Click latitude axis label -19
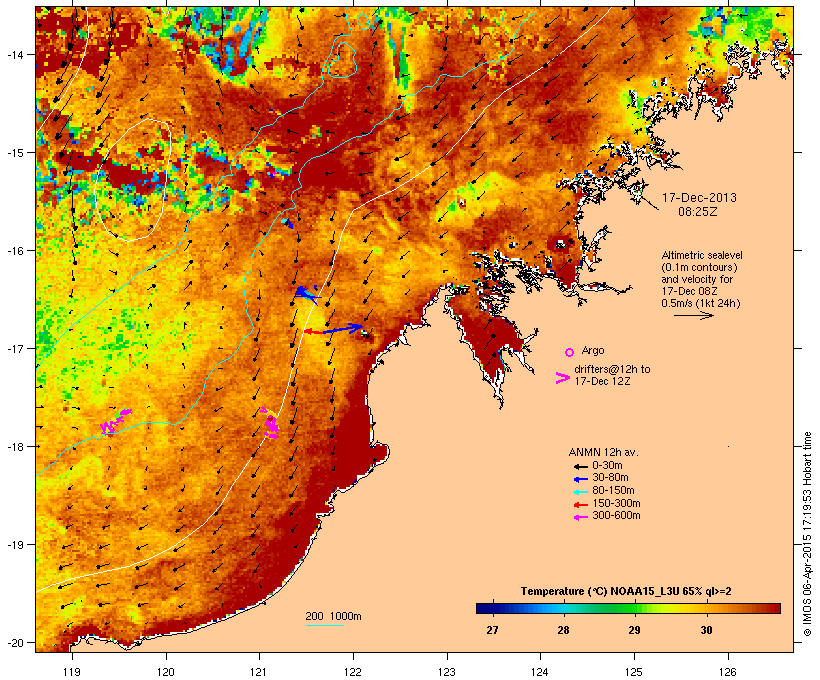Viewport: 820px width, 680px height. coord(14,545)
